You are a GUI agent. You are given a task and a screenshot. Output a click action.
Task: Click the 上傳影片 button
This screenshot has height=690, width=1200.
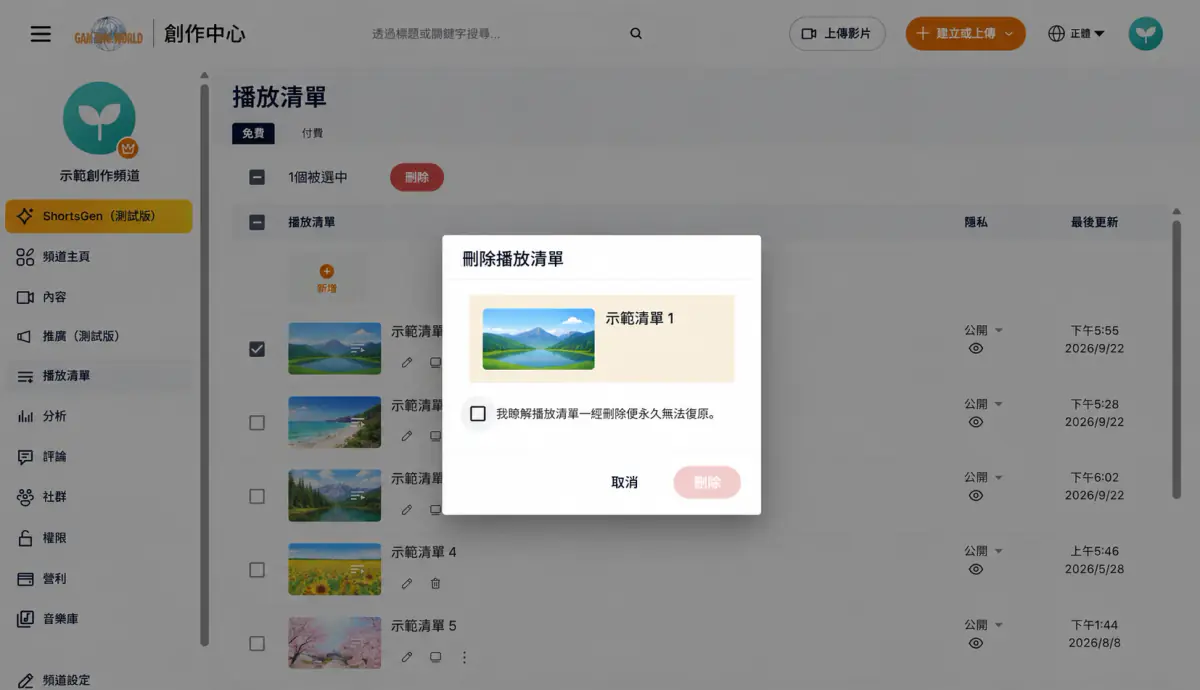pos(838,33)
